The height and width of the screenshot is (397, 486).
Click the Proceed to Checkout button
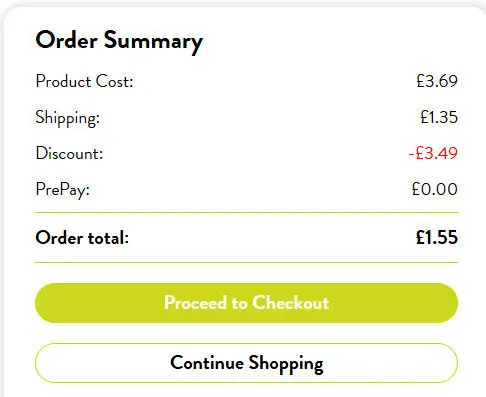tap(246, 303)
